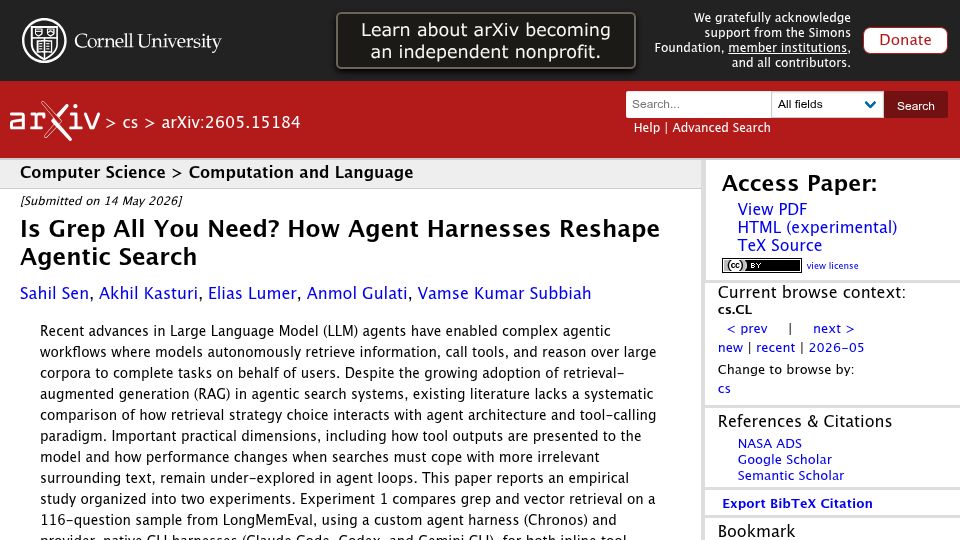Image resolution: width=960 pixels, height=540 pixels.
Task: Open author Akhil Kasturi's page
Action: 148,293
